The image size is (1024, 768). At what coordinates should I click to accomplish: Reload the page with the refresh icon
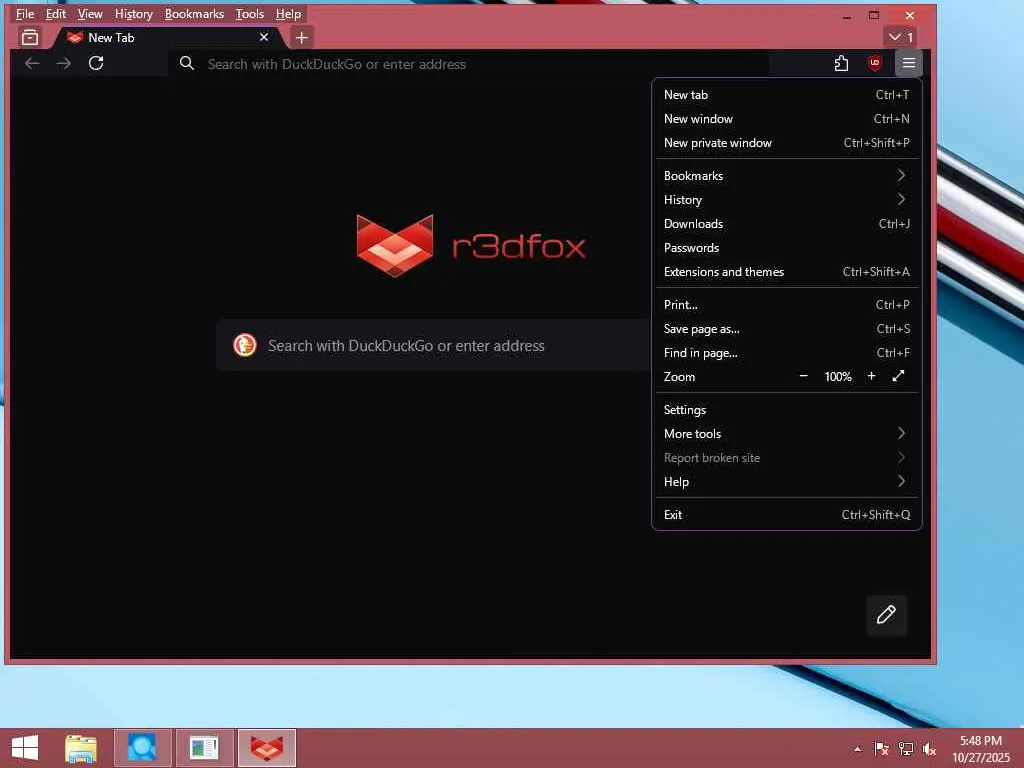(96, 63)
